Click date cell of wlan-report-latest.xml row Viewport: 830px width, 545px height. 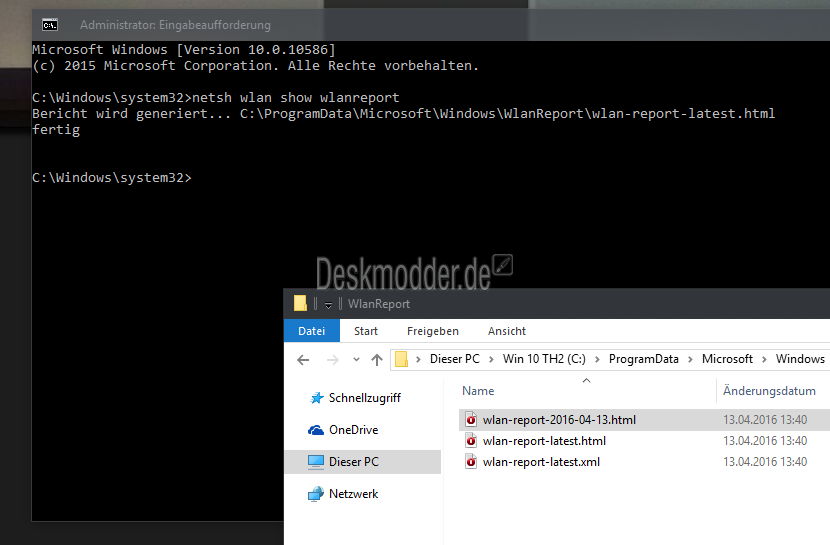(765, 462)
